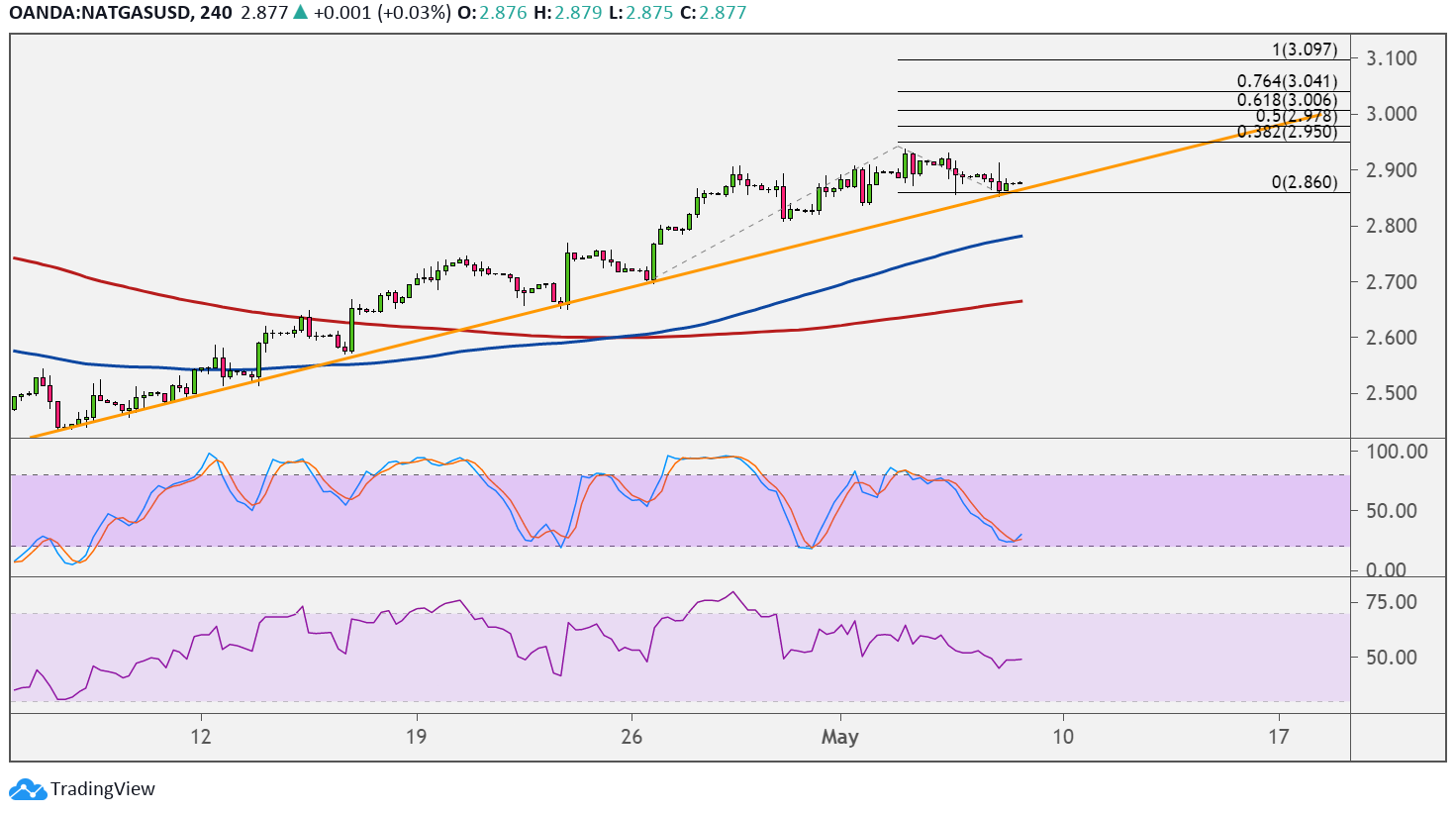Viewport: 1456px width, 816px height.
Task: Click the 75.00 RSI scale label
Action: tap(1392, 602)
